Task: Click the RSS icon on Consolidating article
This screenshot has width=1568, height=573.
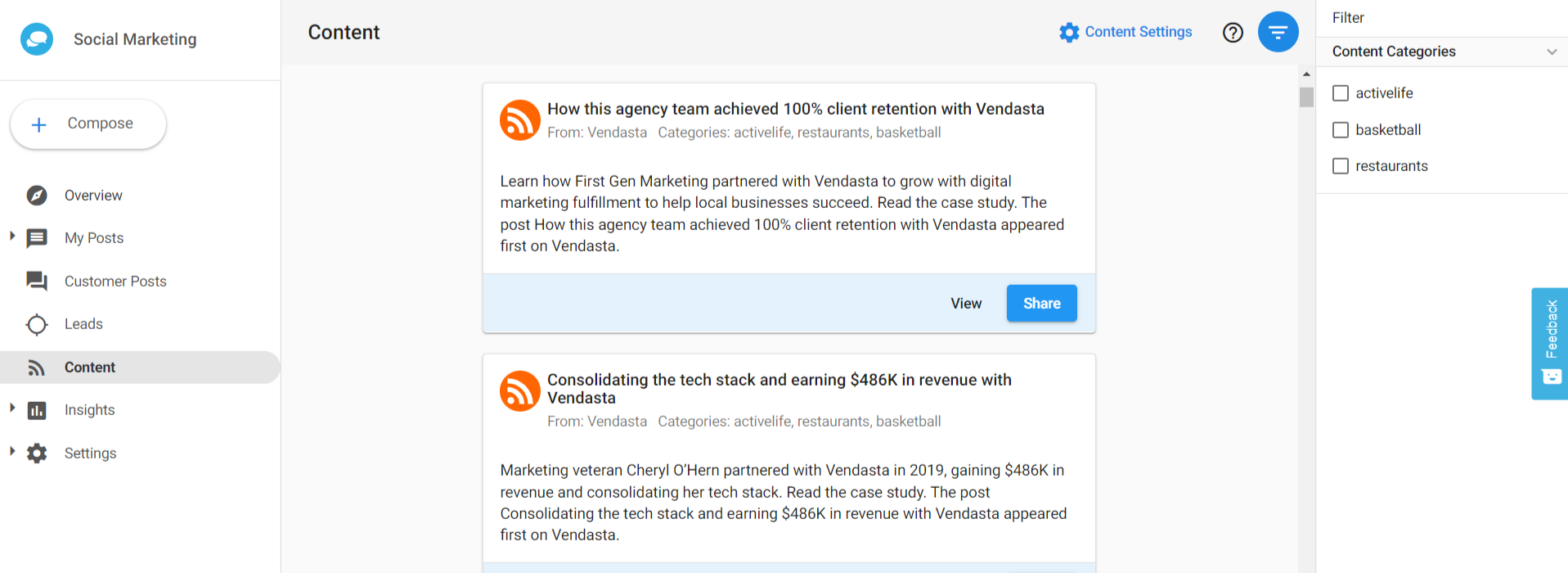Action: point(520,390)
